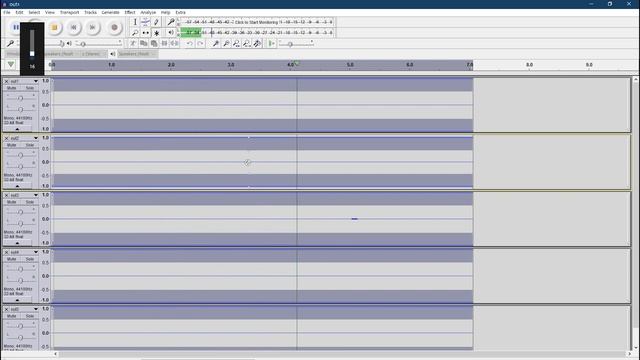Screen dimensions: 640x360
Task: Click the green pinned play head triangle
Action: pyautogui.click(x=11, y=64)
